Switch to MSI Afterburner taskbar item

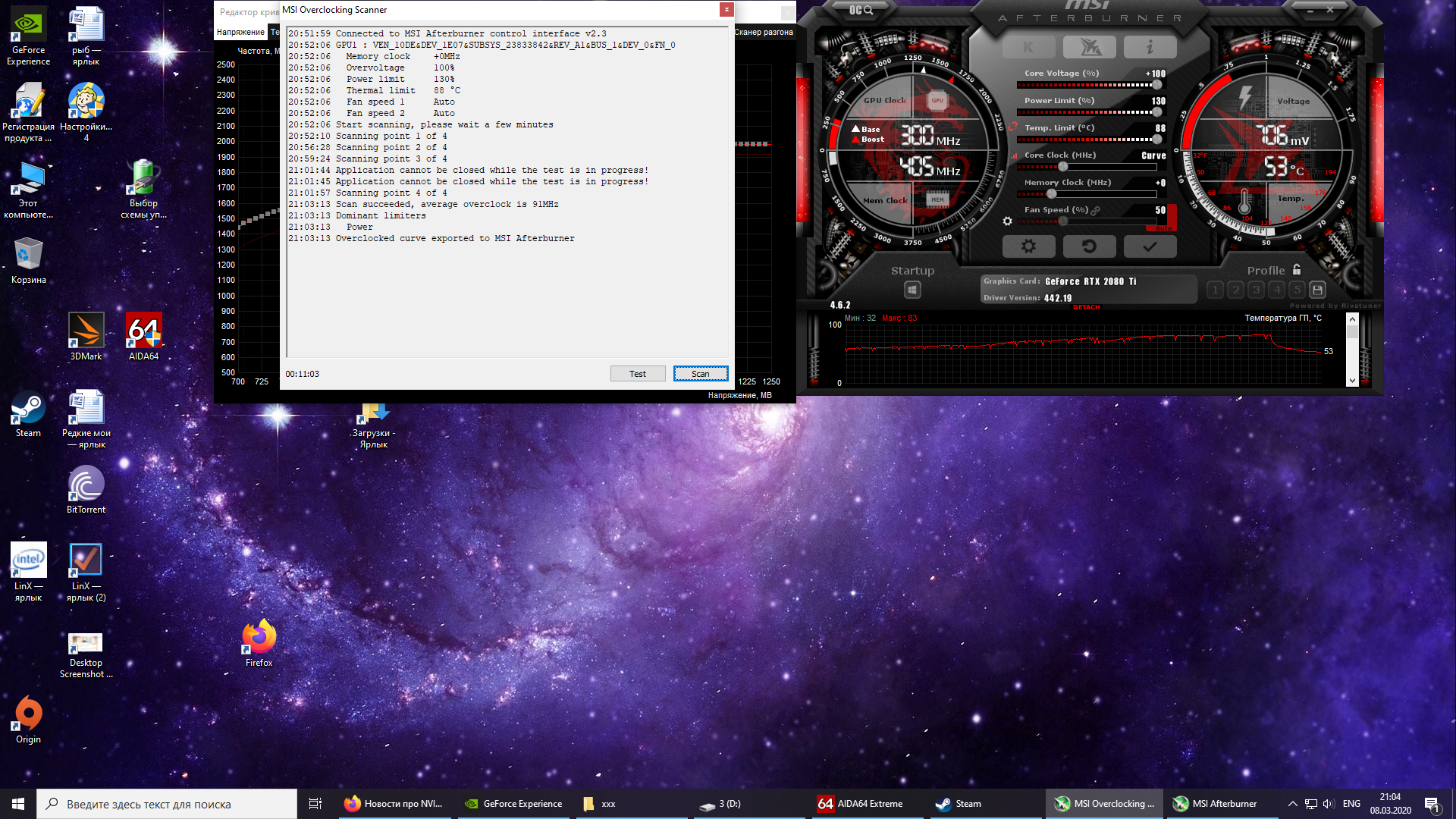click(1216, 804)
